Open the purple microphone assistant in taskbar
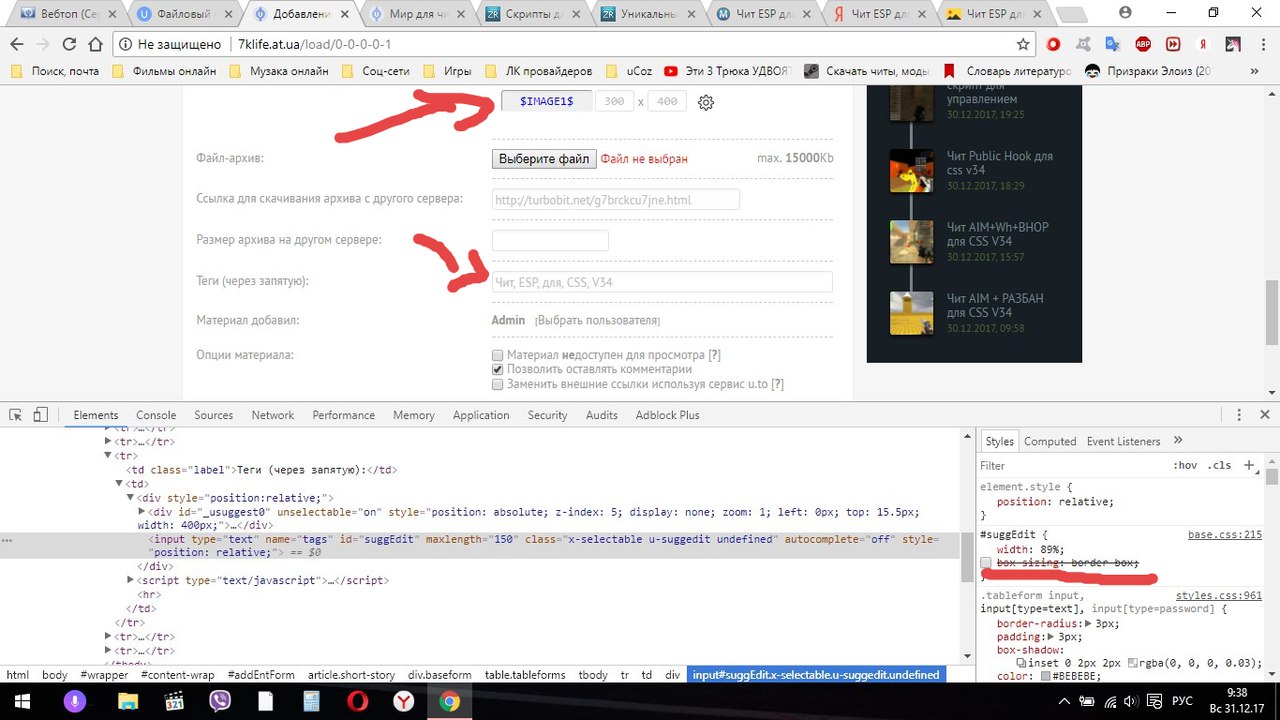The height and width of the screenshot is (720, 1280). tap(73, 702)
